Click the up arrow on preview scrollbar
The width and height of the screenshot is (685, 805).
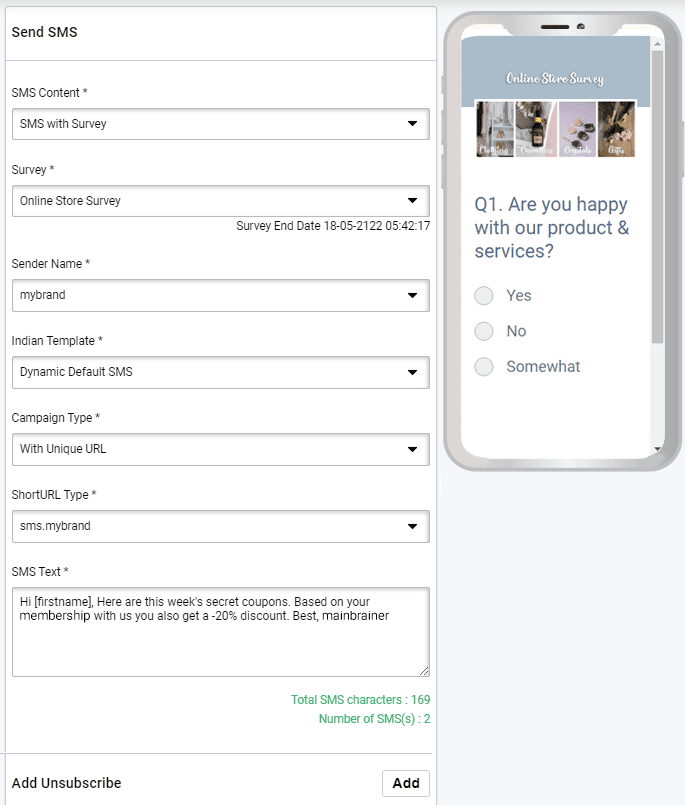[x=657, y=43]
